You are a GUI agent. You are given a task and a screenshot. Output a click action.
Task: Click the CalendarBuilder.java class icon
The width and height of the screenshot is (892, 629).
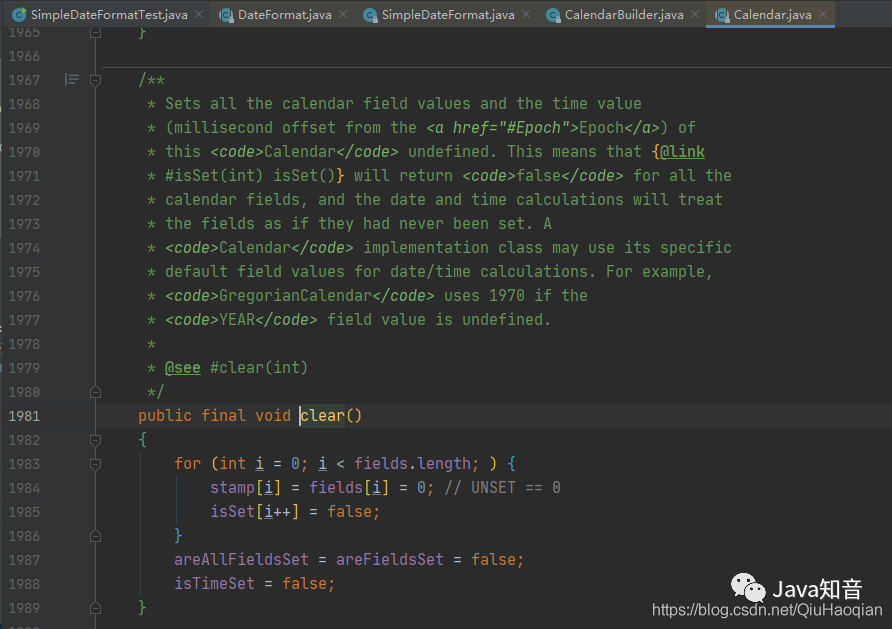point(553,15)
